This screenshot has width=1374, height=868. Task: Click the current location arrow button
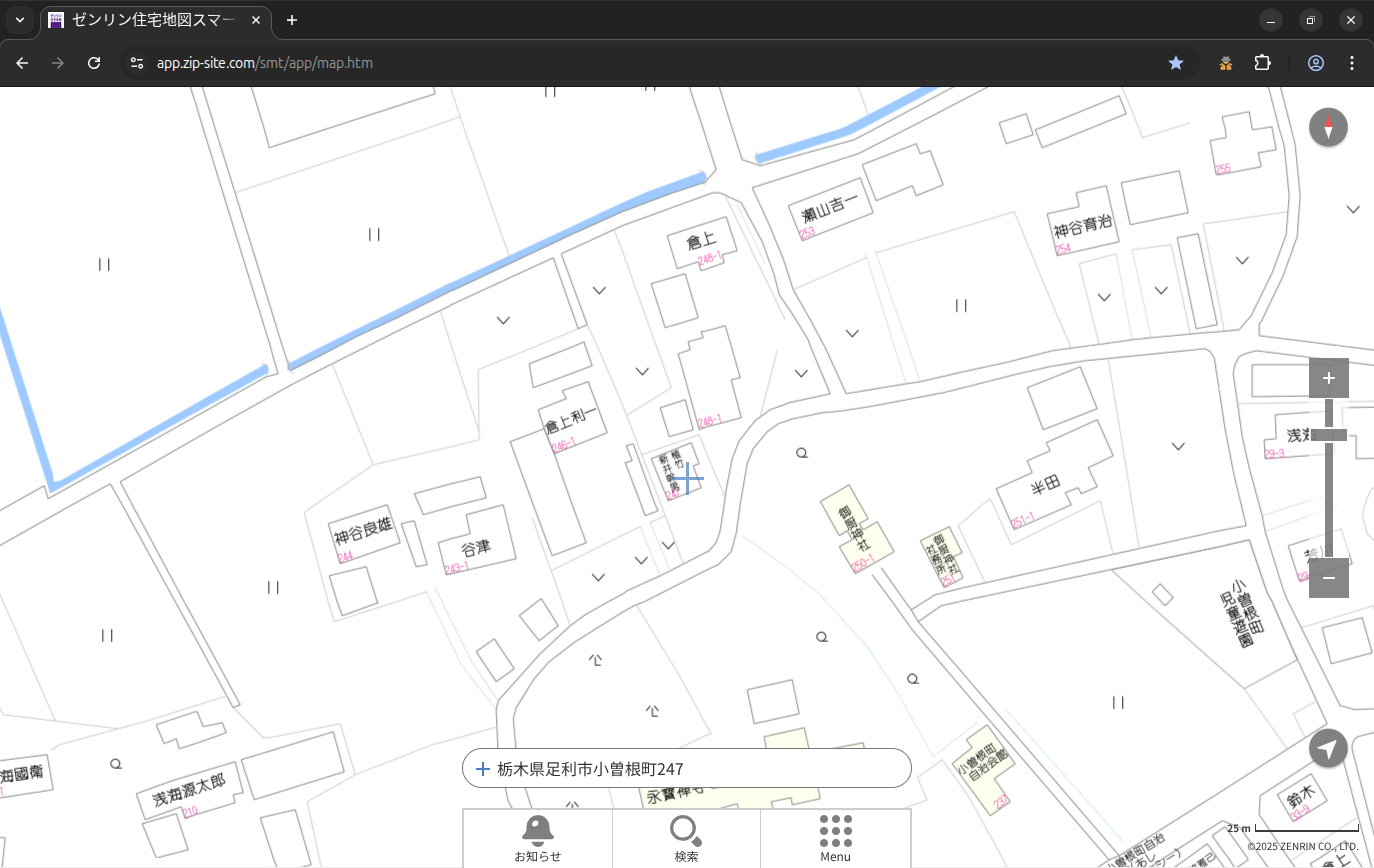[x=1328, y=748]
